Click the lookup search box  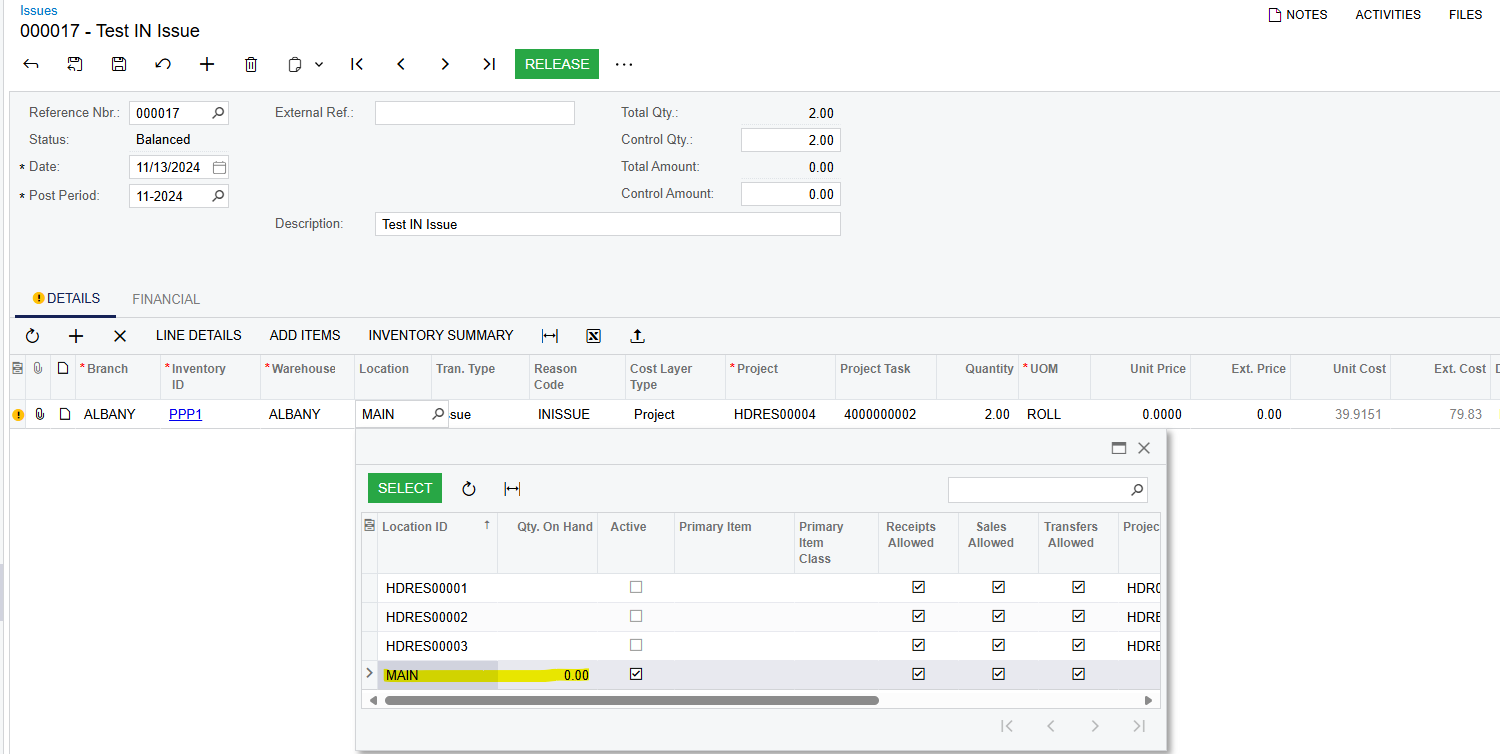pyautogui.click(x=1048, y=489)
